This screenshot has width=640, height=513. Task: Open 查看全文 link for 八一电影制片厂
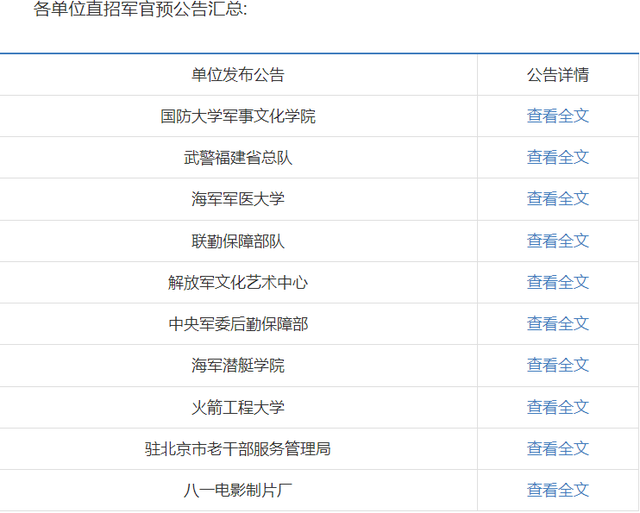(558, 490)
